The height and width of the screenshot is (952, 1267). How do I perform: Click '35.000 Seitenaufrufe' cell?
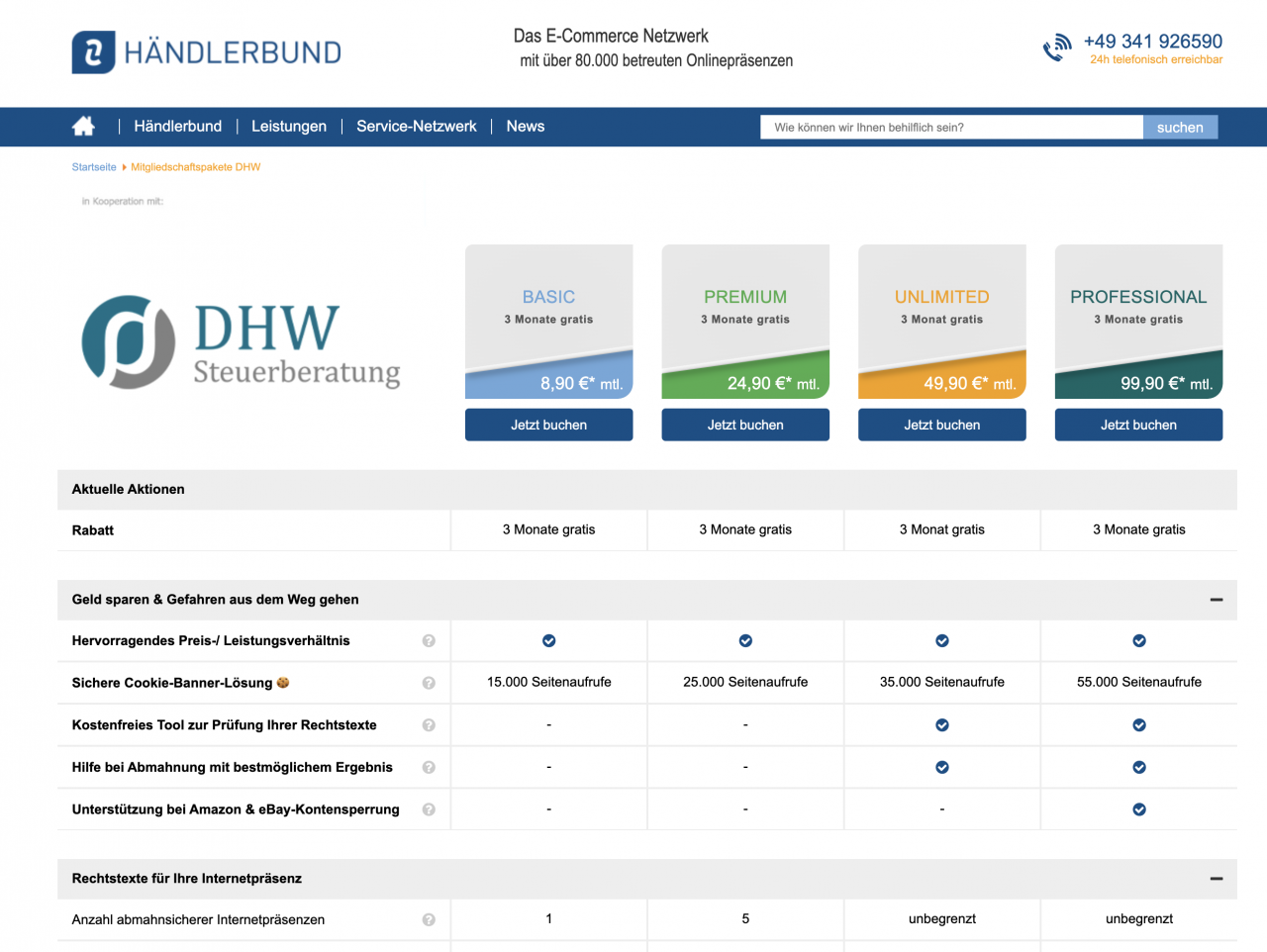(942, 682)
